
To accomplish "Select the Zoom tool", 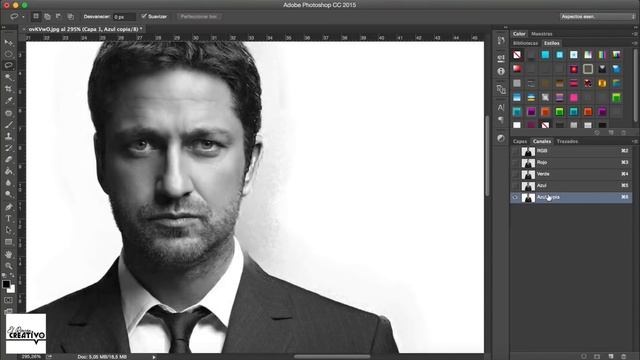I will tap(8, 266).
